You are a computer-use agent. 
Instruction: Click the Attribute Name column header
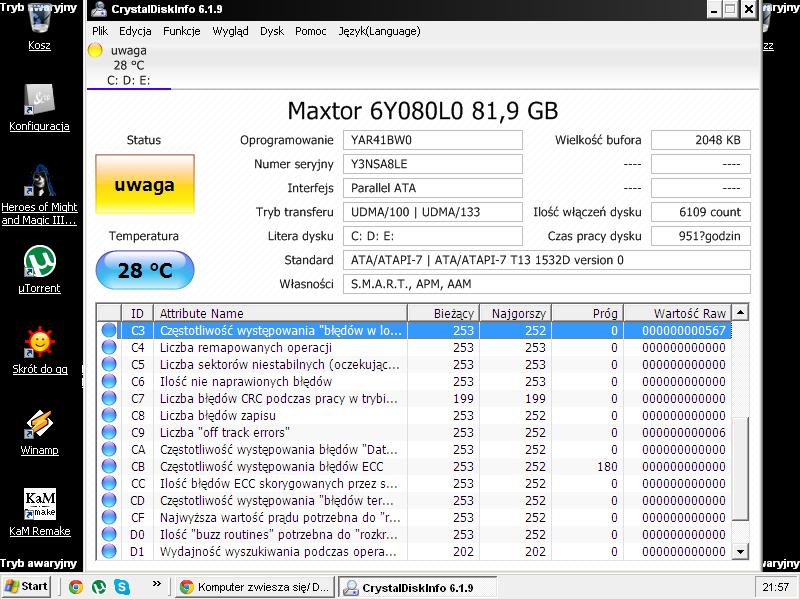pos(280,313)
